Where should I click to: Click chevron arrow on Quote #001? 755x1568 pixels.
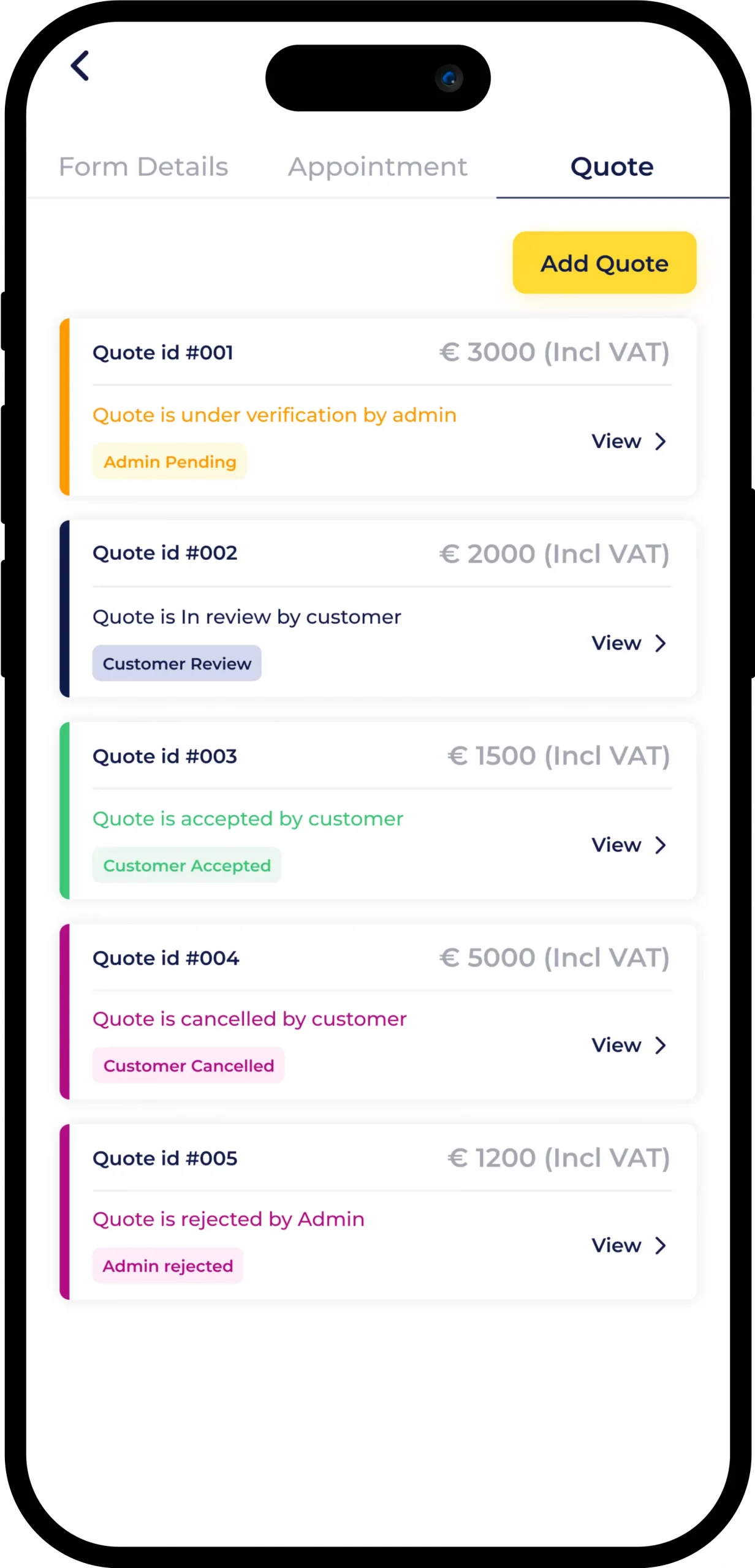point(660,441)
